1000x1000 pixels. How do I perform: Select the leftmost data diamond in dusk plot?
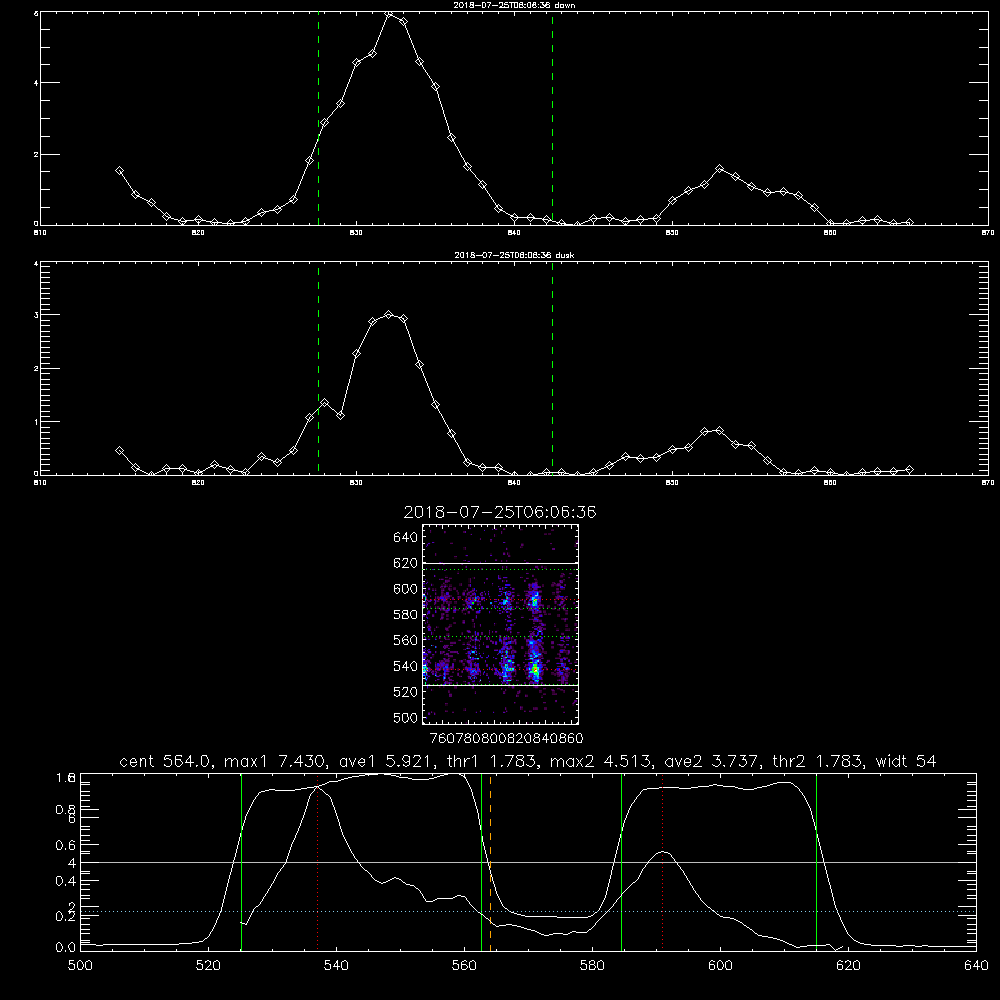click(x=119, y=450)
